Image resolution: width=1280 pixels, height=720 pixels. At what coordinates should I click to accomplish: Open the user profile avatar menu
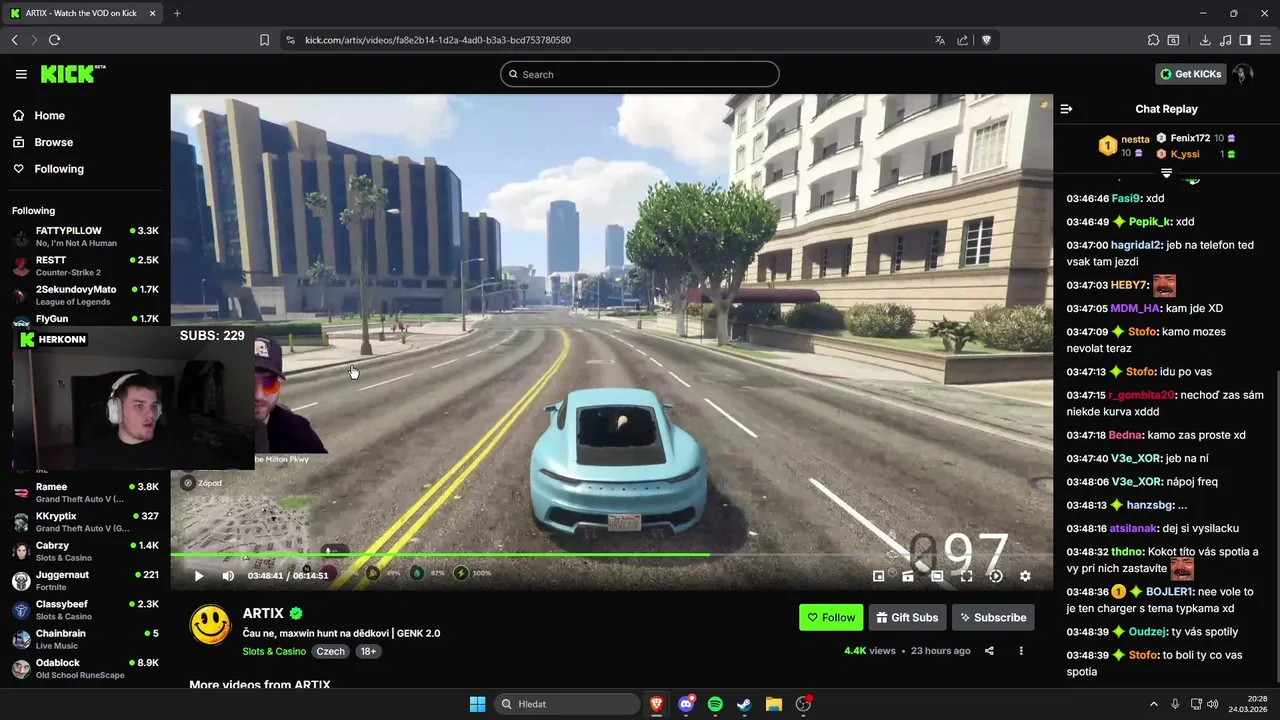coord(1243,74)
